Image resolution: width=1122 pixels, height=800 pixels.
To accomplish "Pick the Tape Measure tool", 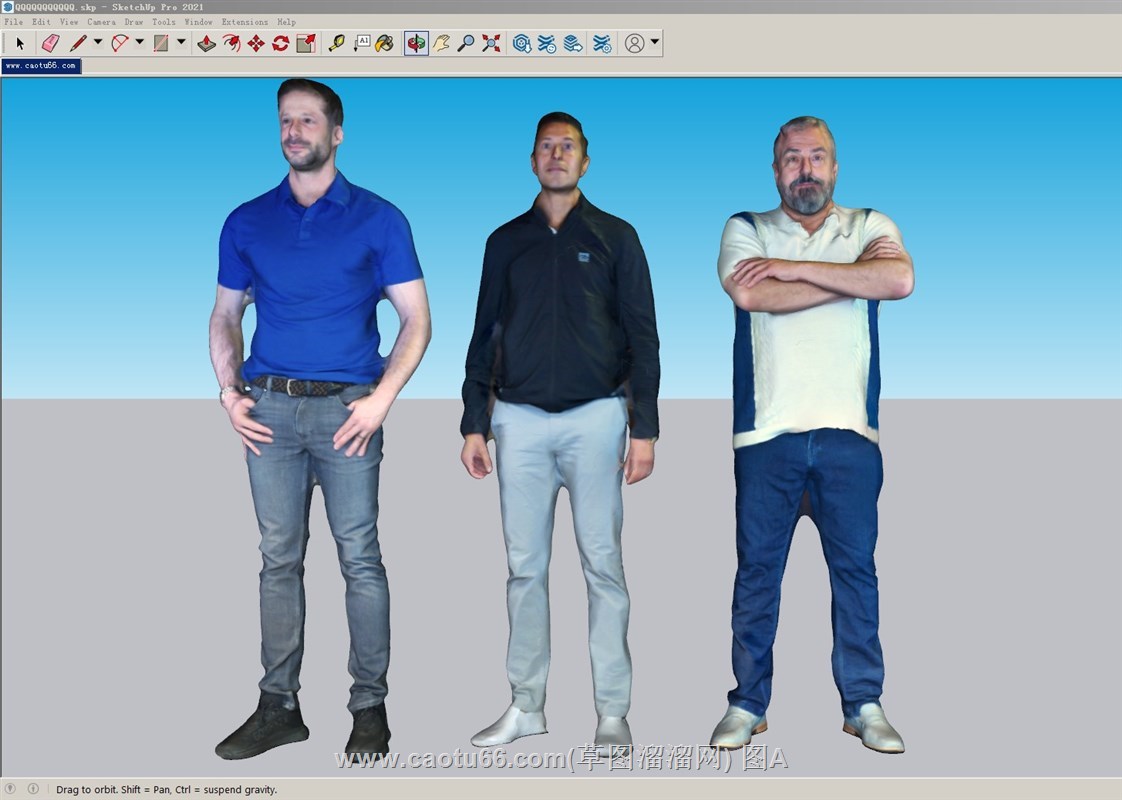I will pos(336,43).
